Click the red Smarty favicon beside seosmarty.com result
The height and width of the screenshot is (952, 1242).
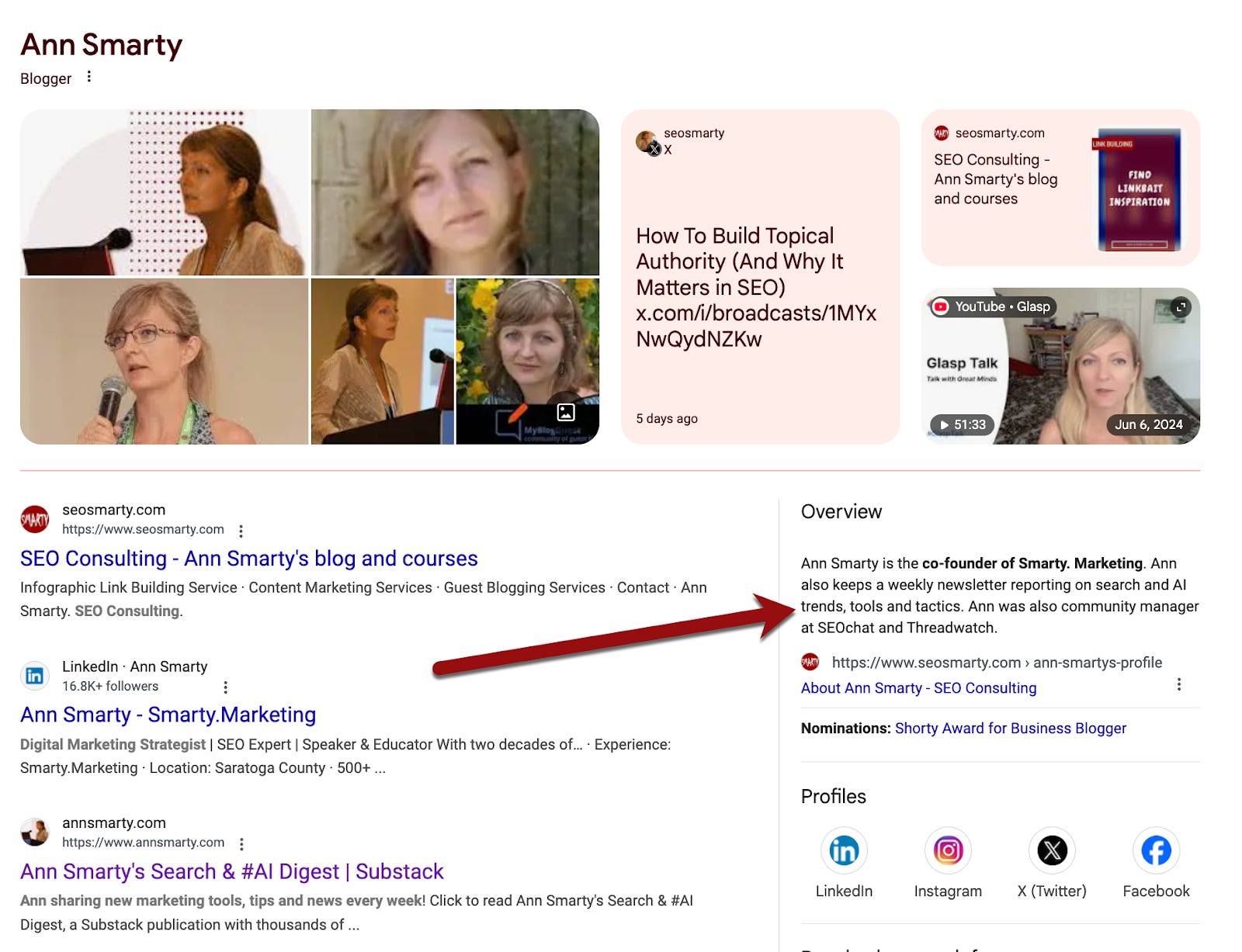pyautogui.click(x=35, y=519)
